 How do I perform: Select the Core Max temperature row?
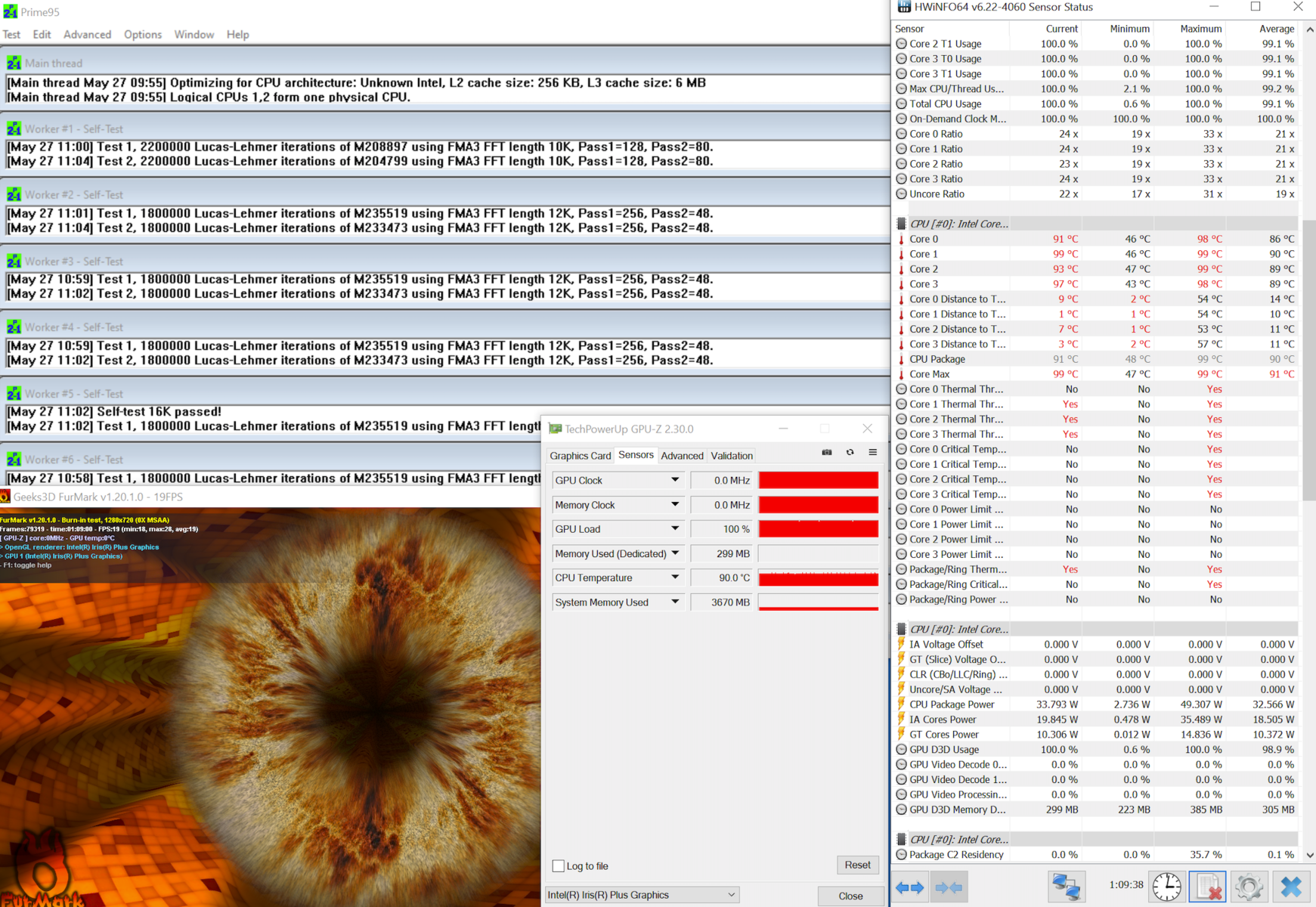(1095, 374)
